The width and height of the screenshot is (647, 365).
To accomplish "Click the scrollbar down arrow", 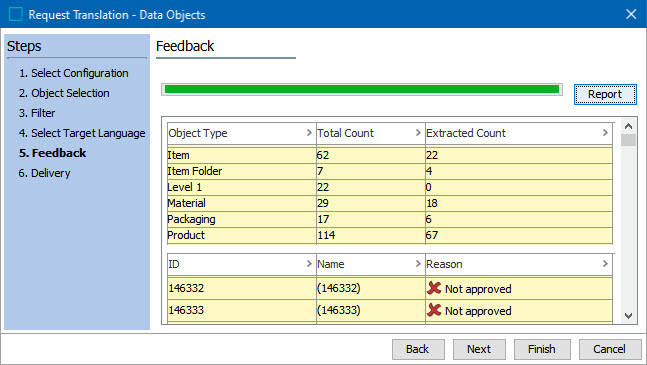I will tap(628, 316).
